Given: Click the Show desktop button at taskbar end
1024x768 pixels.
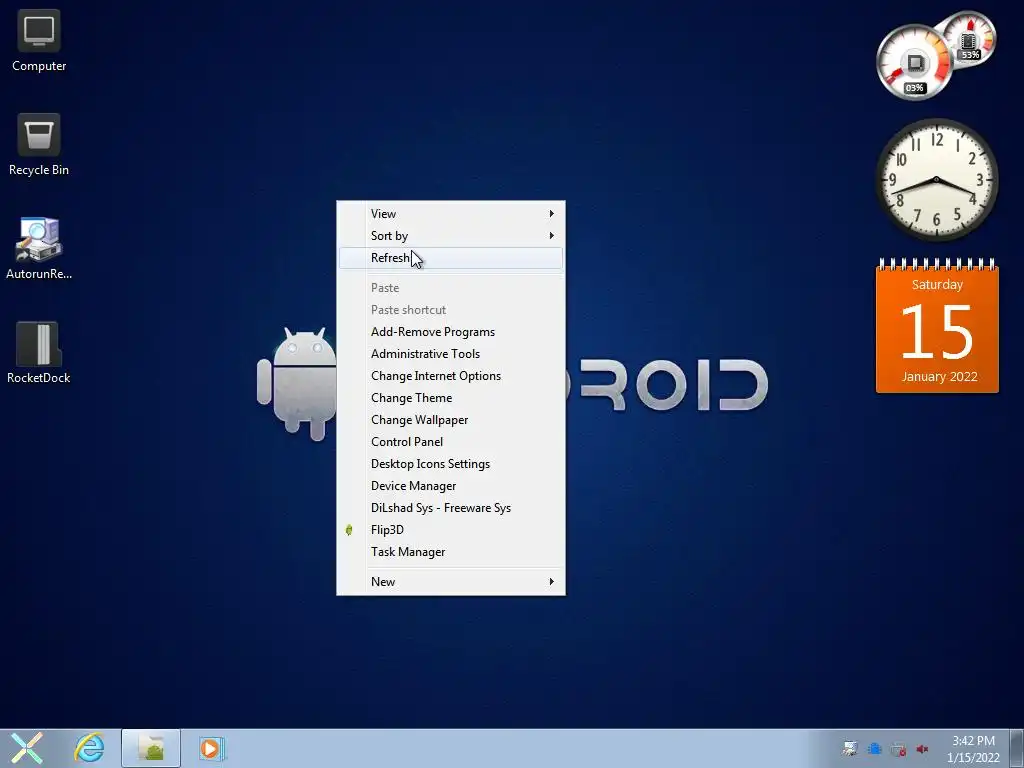Looking at the screenshot, I should coord(1017,748).
